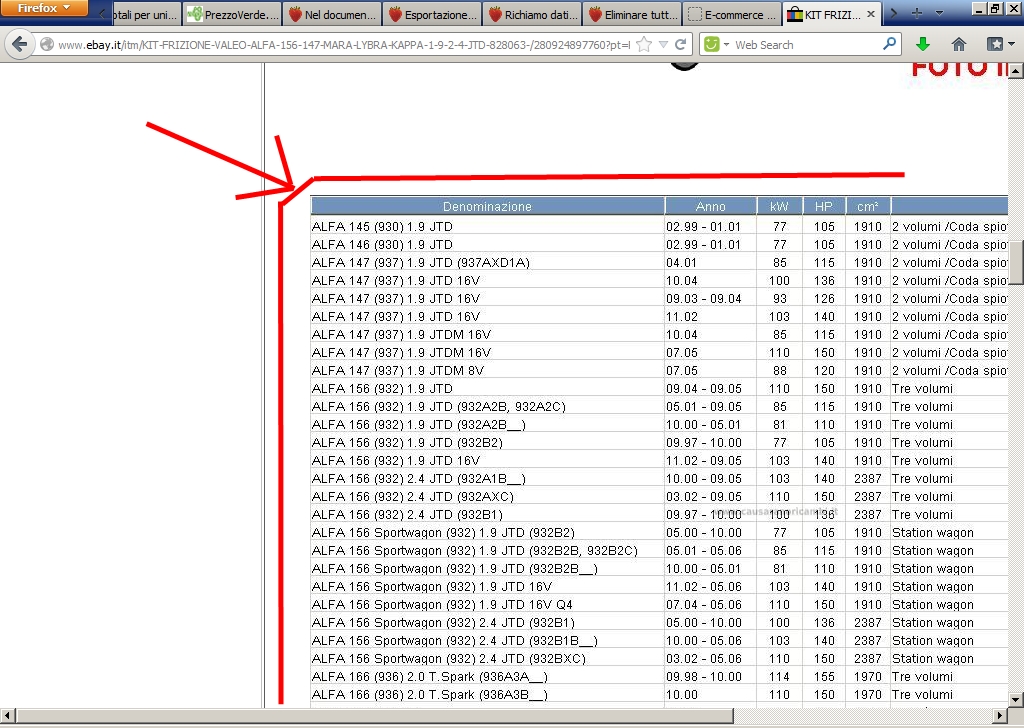The width and height of the screenshot is (1024, 728).
Task: Go to Firefox home page
Action: coord(959,44)
